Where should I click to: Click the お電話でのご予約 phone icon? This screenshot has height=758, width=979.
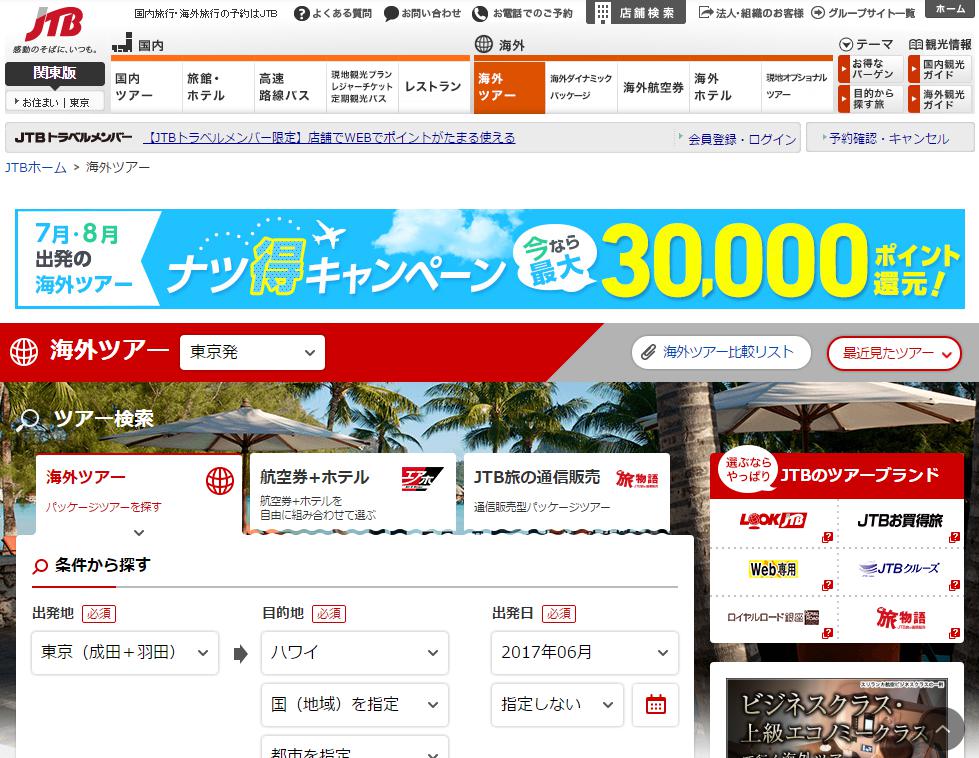coord(480,13)
